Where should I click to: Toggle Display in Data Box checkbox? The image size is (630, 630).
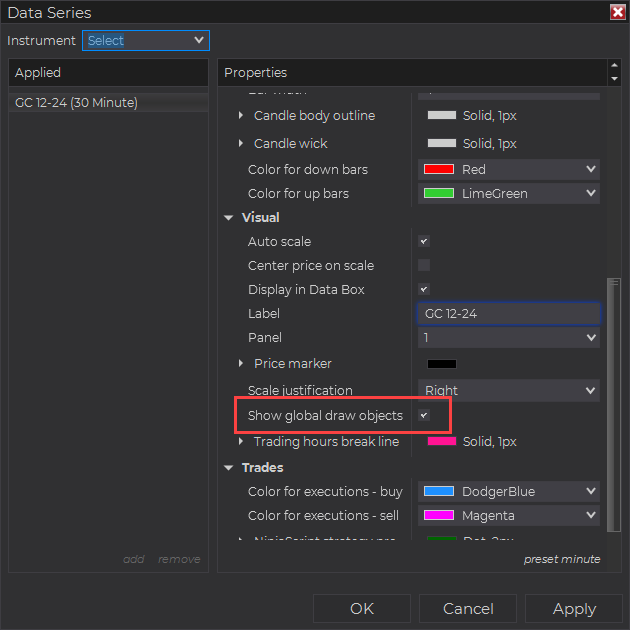tap(424, 290)
